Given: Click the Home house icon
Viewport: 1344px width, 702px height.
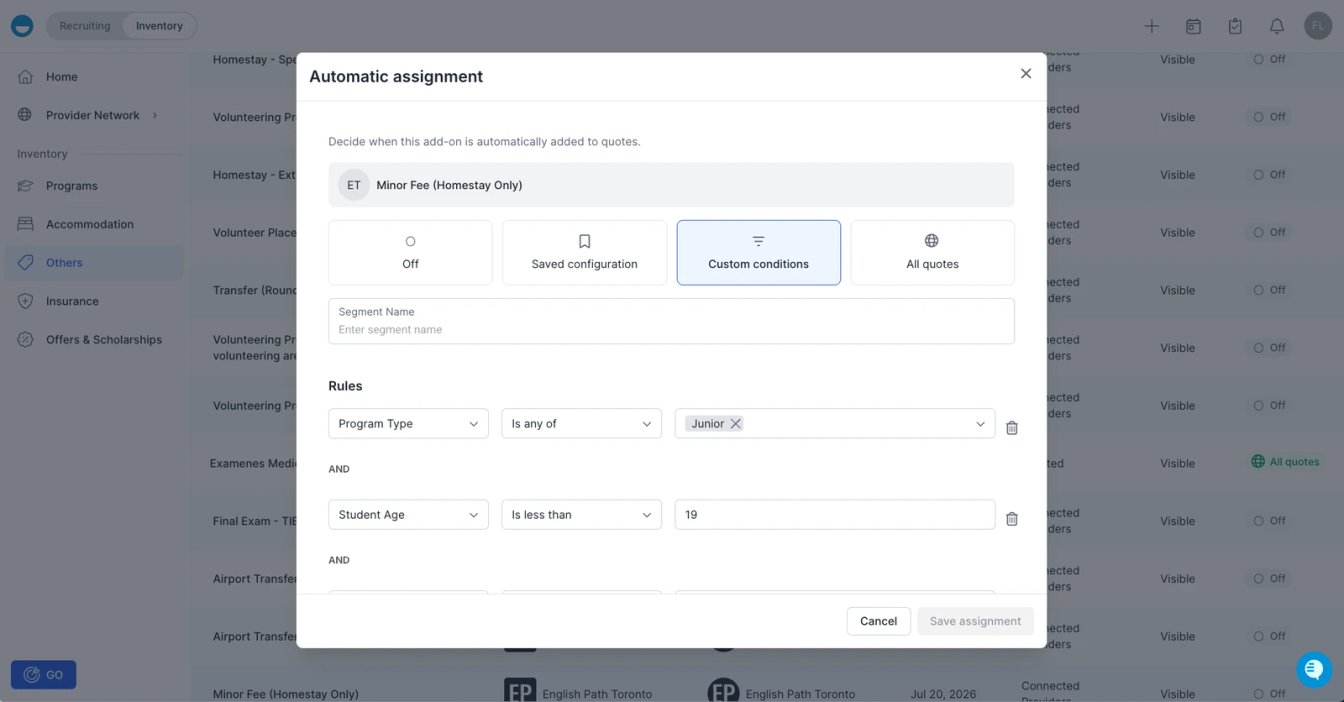Looking at the screenshot, I should click(25, 77).
